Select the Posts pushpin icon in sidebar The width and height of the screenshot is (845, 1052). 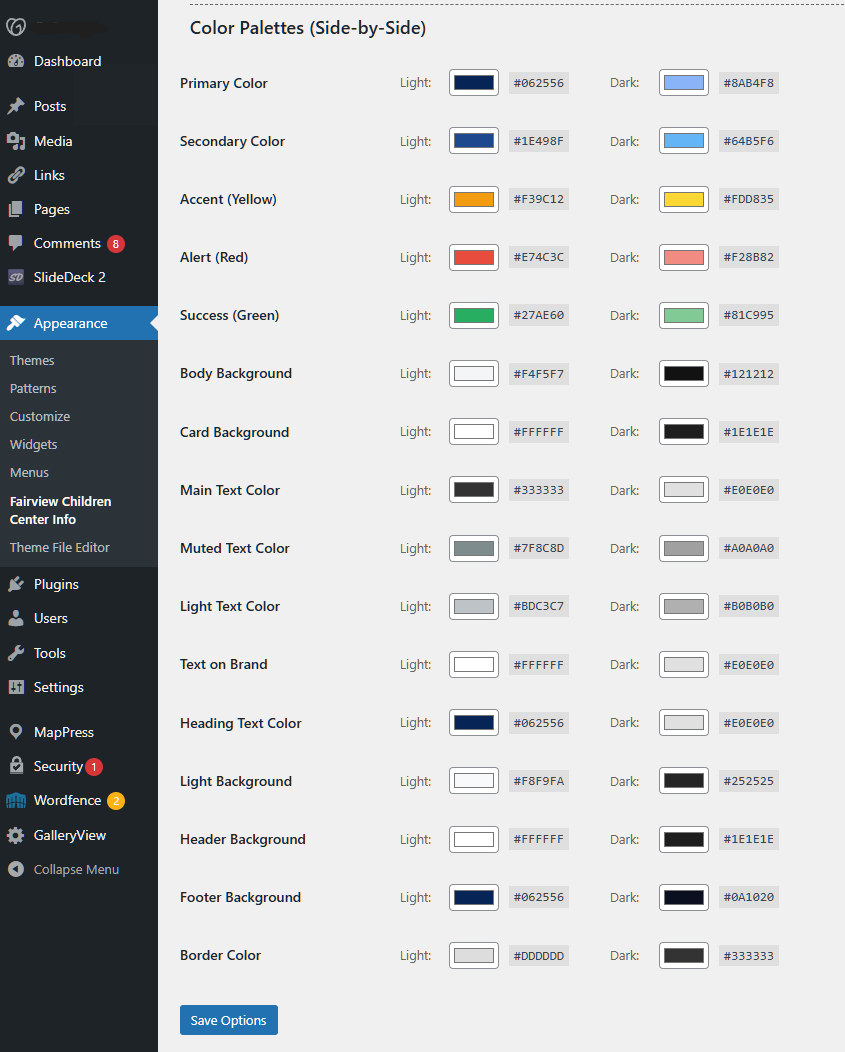pyautogui.click(x=18, y=106)
